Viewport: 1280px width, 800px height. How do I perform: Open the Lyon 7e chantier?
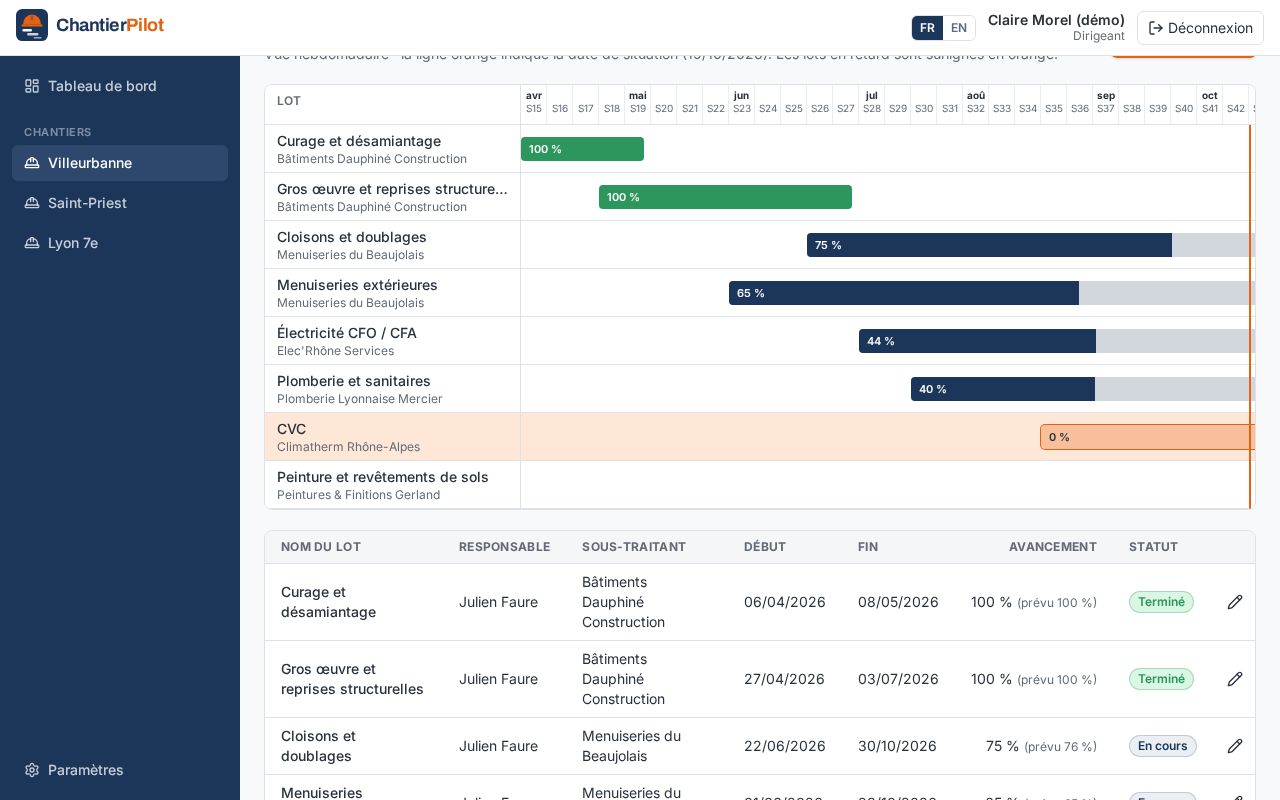coord(120,243)
